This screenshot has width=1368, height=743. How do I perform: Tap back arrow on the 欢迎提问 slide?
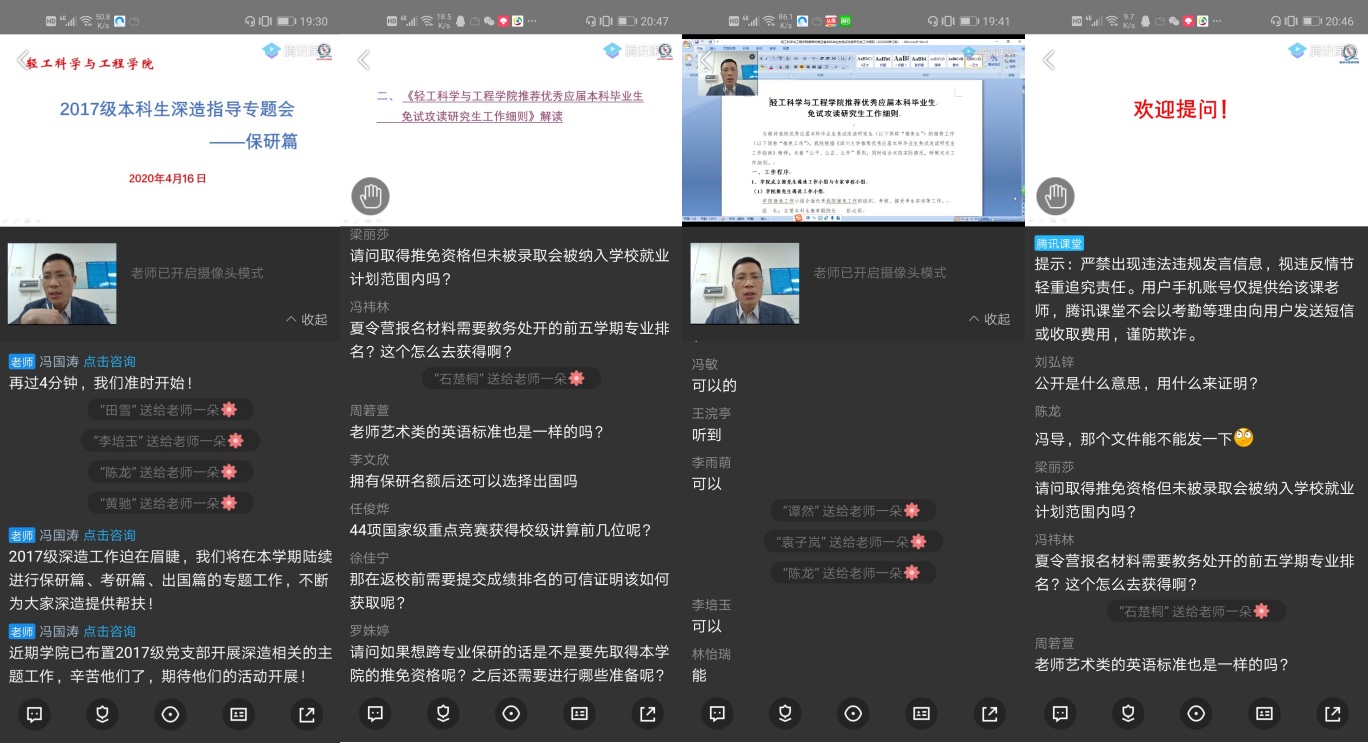click(x=1048, y=60)
